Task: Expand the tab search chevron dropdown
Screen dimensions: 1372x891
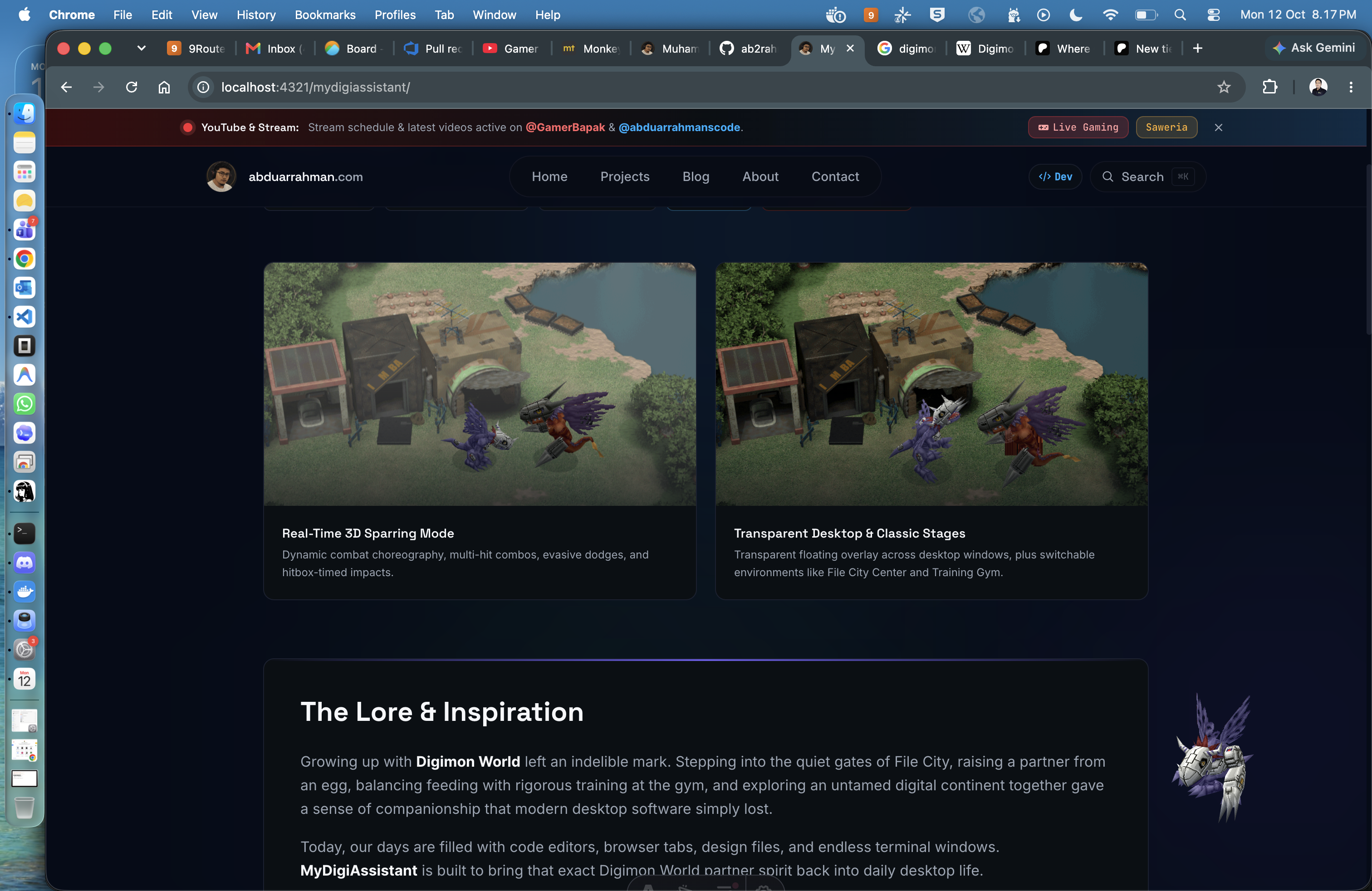Action: 141,49
